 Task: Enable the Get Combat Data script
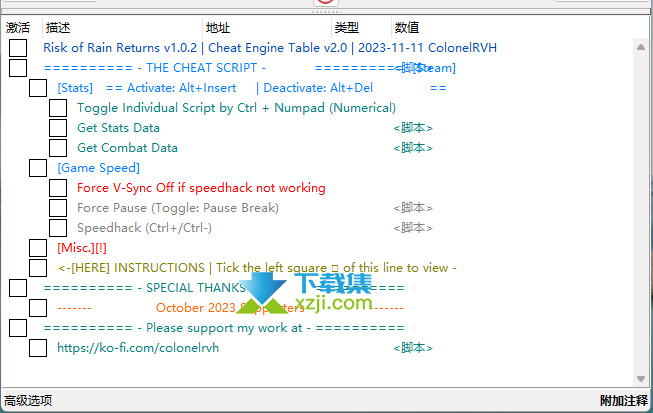(x=58, y=148)
